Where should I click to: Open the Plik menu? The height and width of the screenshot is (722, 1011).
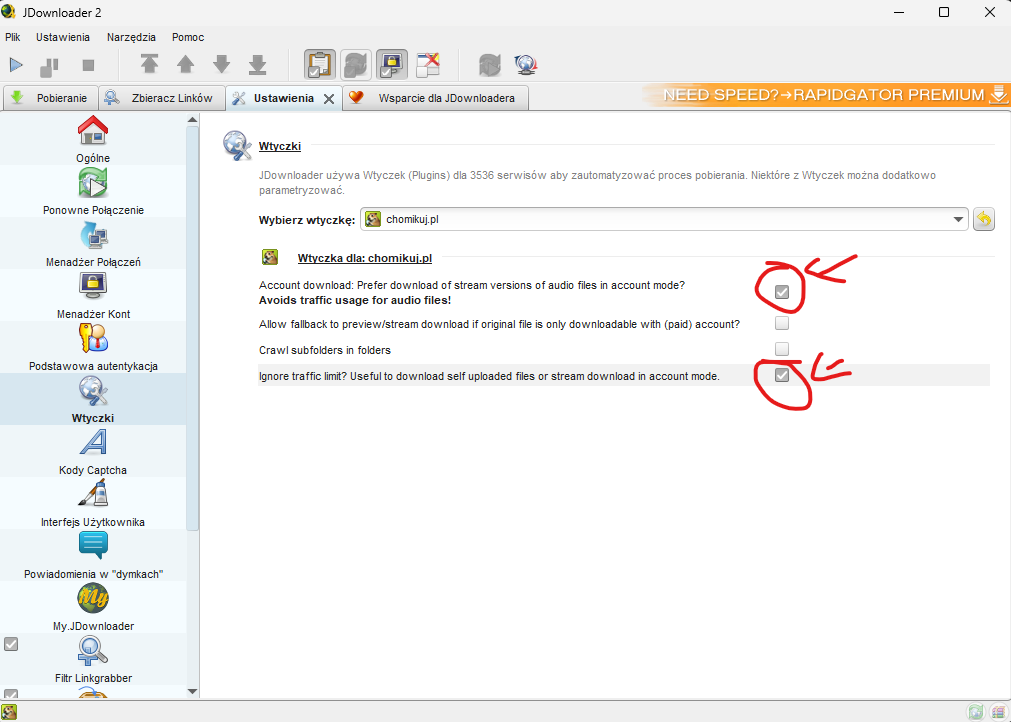pyautogui.click(x=13, y=37)
